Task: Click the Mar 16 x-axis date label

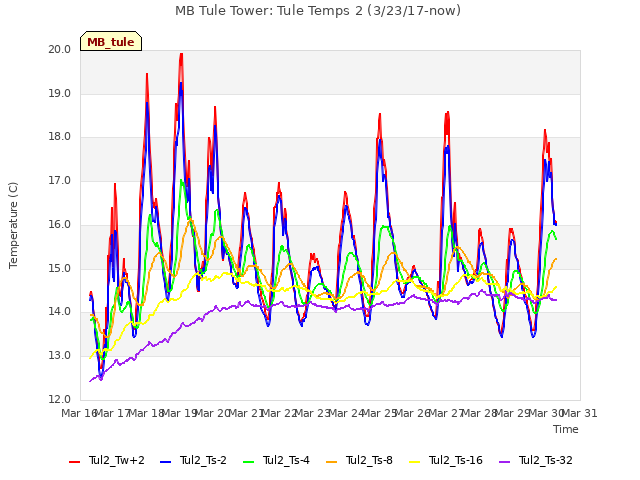Action: click(79, 413)
